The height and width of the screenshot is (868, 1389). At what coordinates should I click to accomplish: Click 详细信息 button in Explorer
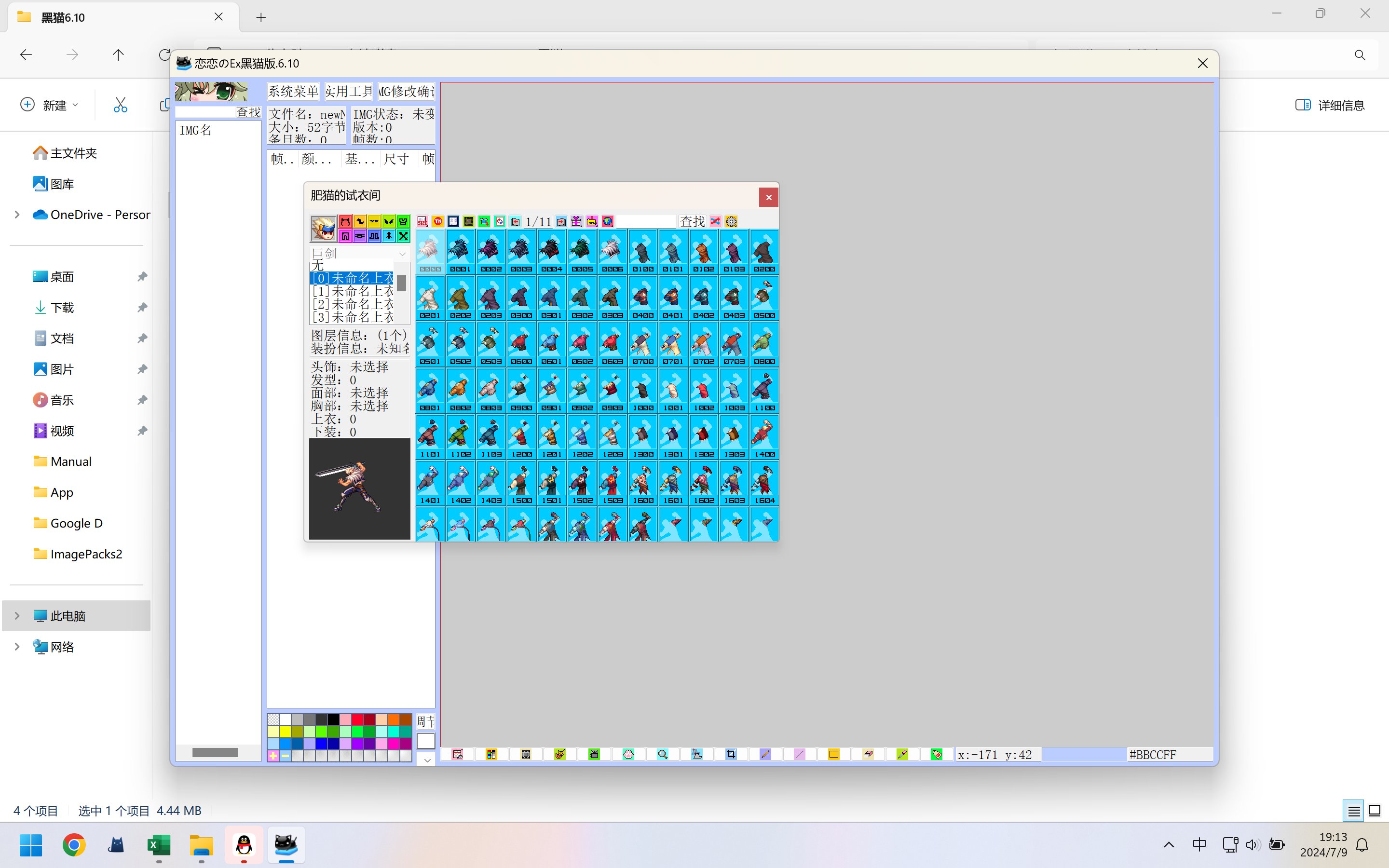point(1330,105)
